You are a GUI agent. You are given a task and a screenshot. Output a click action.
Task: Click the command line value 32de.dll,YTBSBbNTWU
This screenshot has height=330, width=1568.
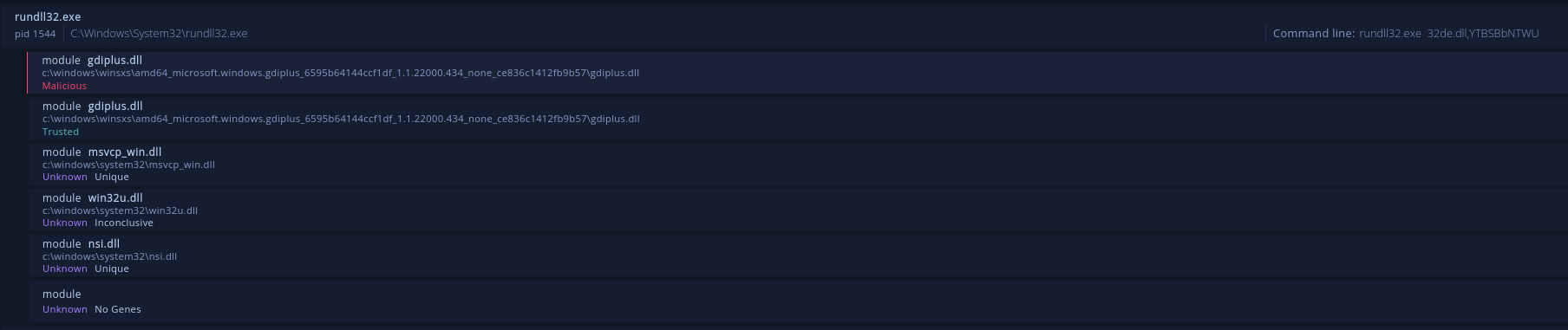pos(1483,34)
